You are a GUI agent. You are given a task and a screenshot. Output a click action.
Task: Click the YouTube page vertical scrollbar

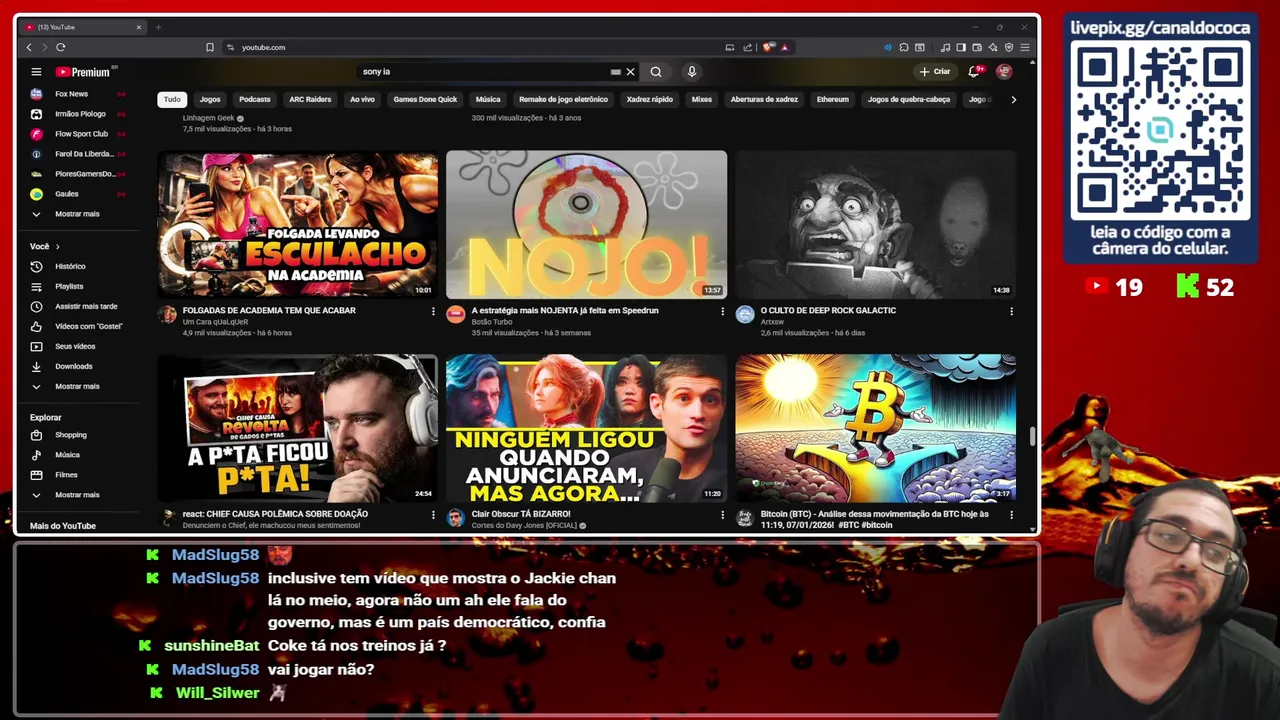coord(1032,436)
